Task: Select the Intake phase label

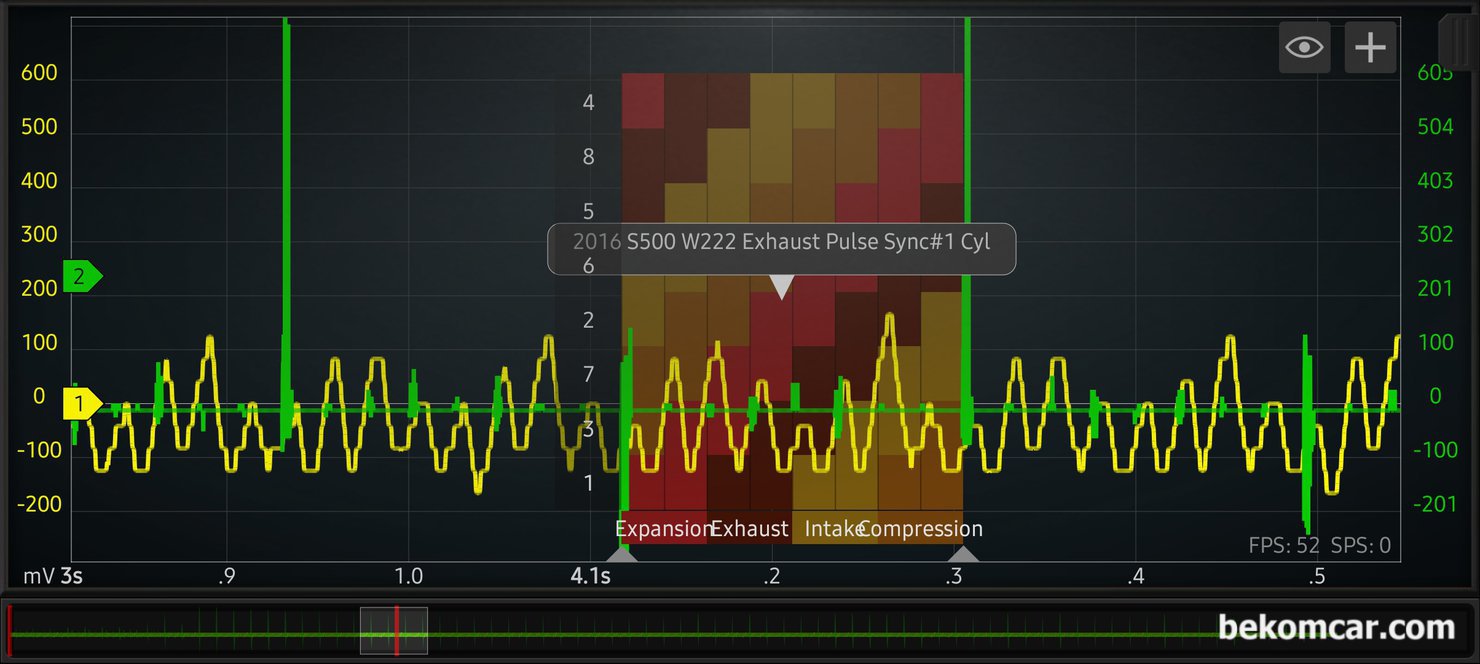Action: pyautogui.click(x=830, y=529)
